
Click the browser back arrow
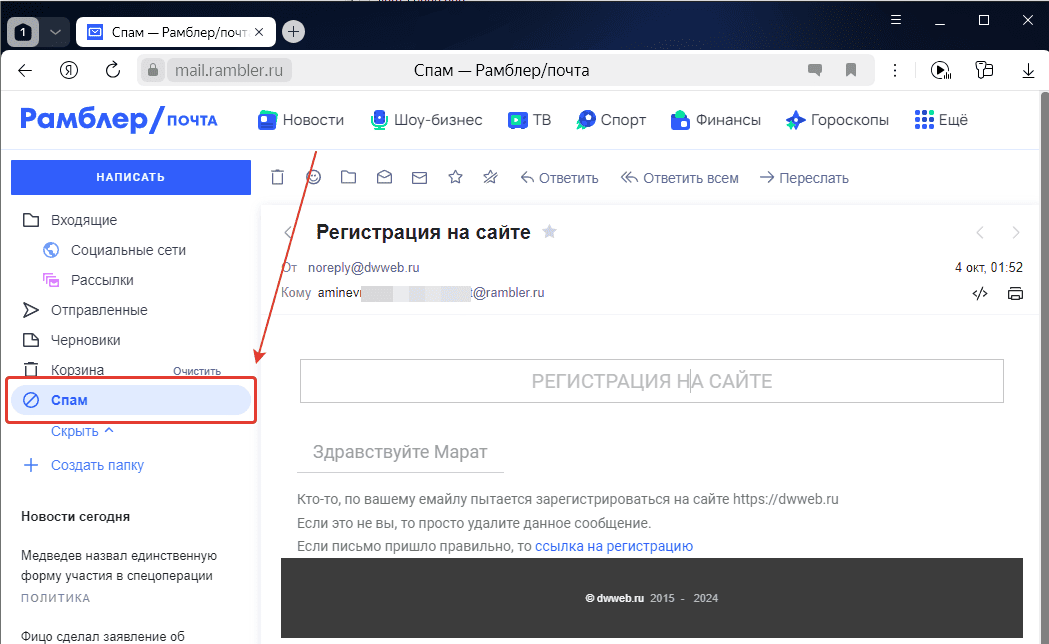(x=25, y=70)
